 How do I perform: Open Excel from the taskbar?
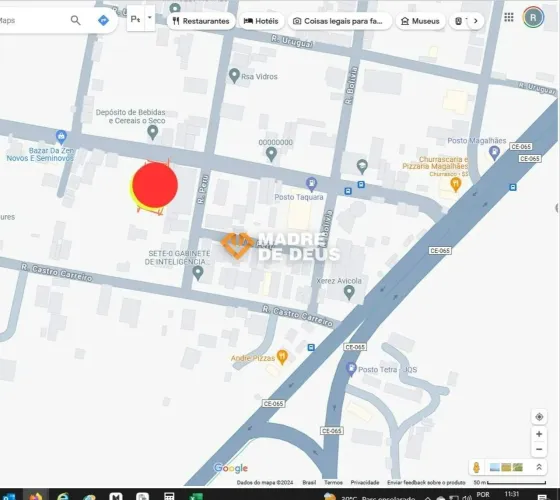[195, 496]
